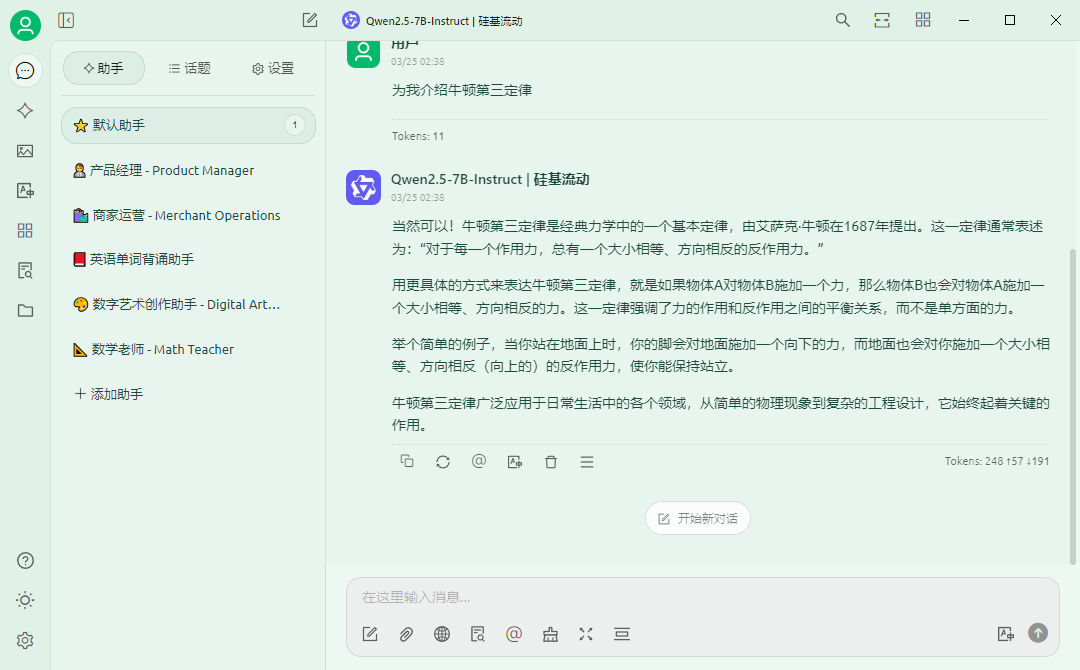
Task: Expand the message input to fullscreen
Action: click(586, 634)
